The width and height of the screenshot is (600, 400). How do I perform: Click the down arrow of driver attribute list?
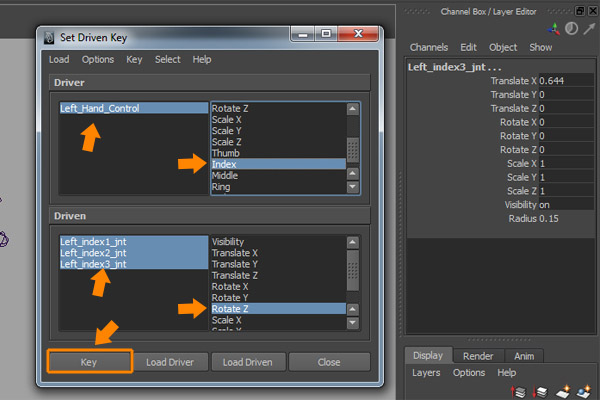pos(352,187)
